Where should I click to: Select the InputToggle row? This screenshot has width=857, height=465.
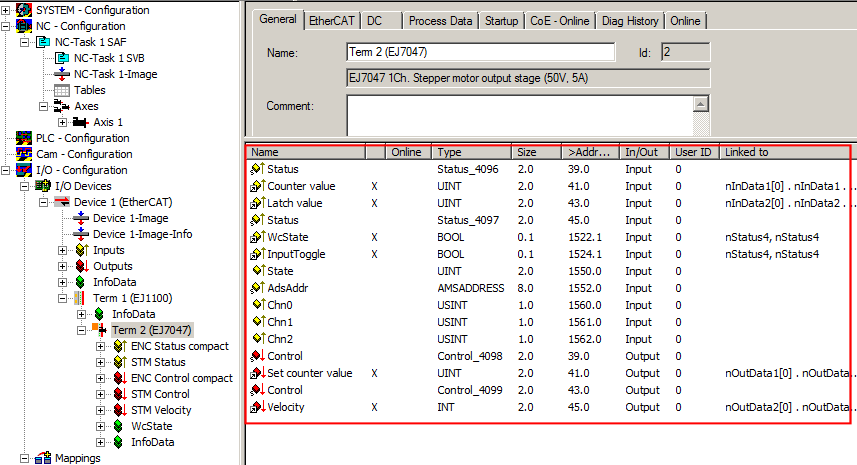coord(548,254)
